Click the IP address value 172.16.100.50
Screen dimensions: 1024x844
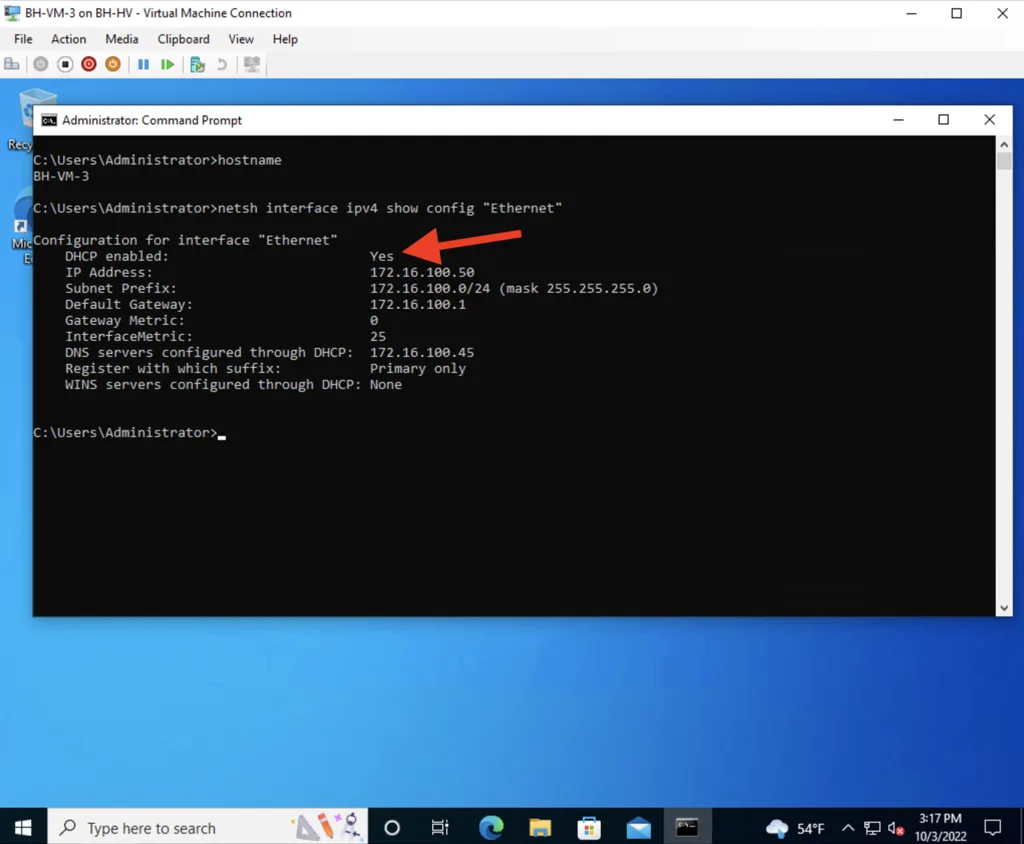click(x=422, y=272)
